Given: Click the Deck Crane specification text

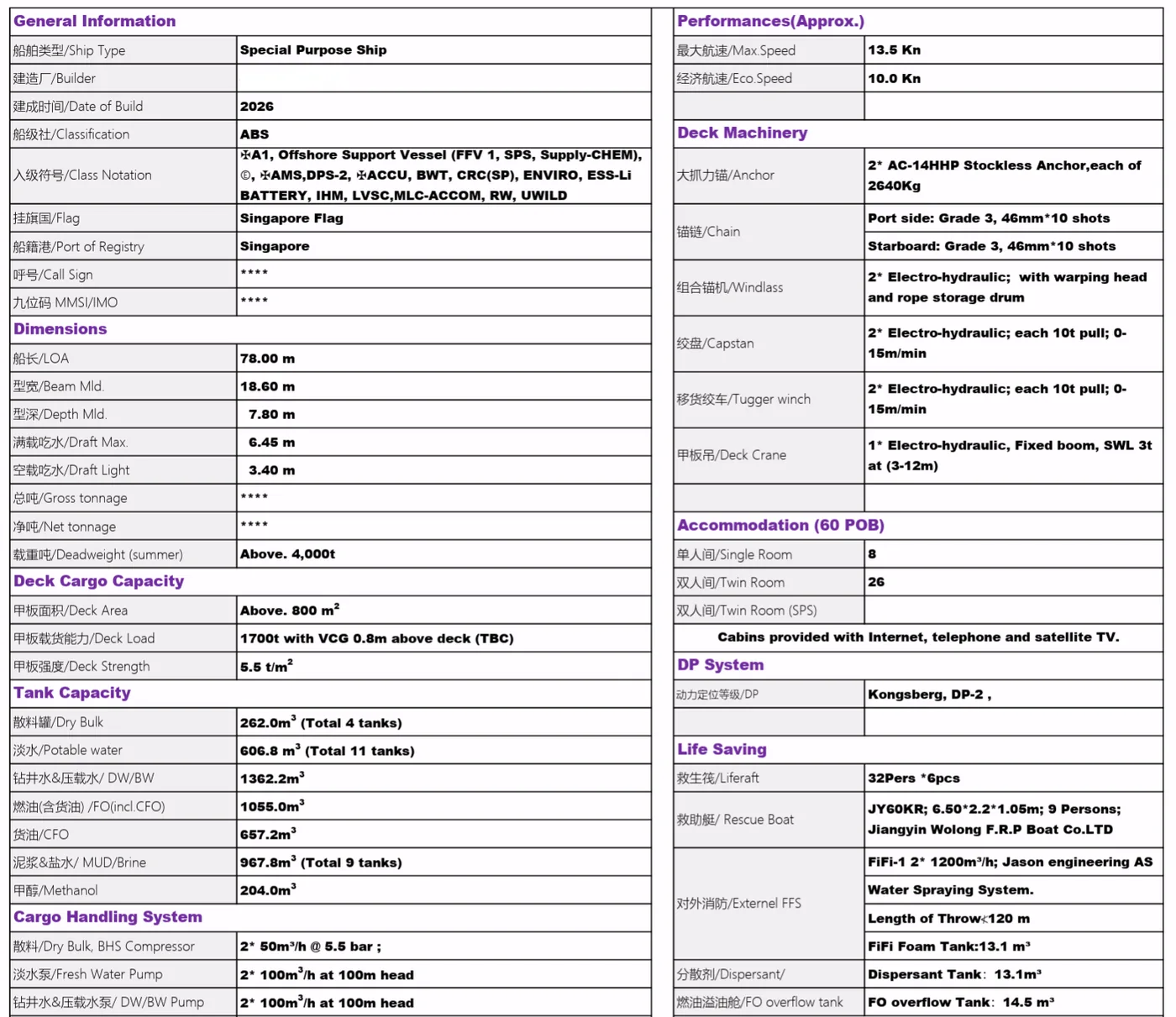Looking at the screenshot, I should 1010,455.
